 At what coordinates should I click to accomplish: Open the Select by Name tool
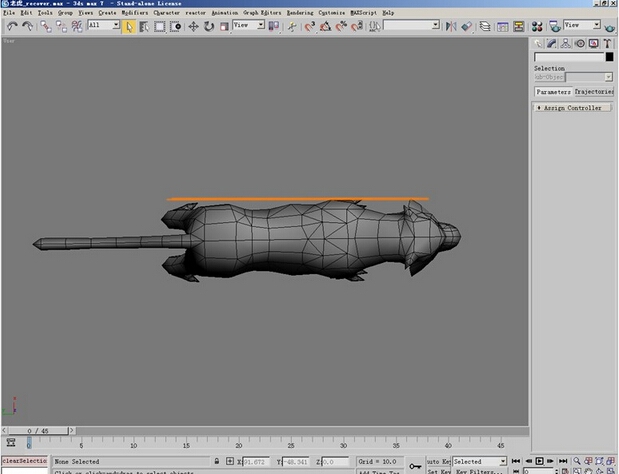point(144,26)
